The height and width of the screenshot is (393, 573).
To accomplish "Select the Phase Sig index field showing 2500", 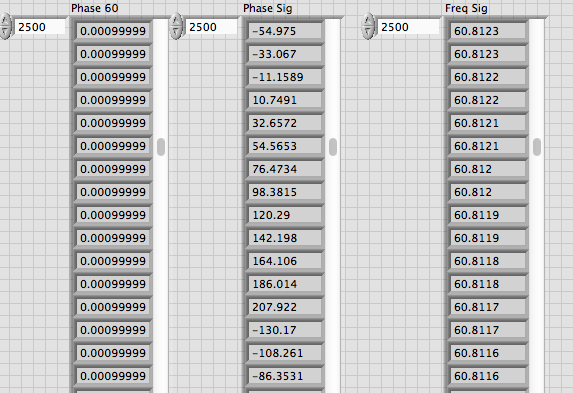I will click(x=211, y=27).
